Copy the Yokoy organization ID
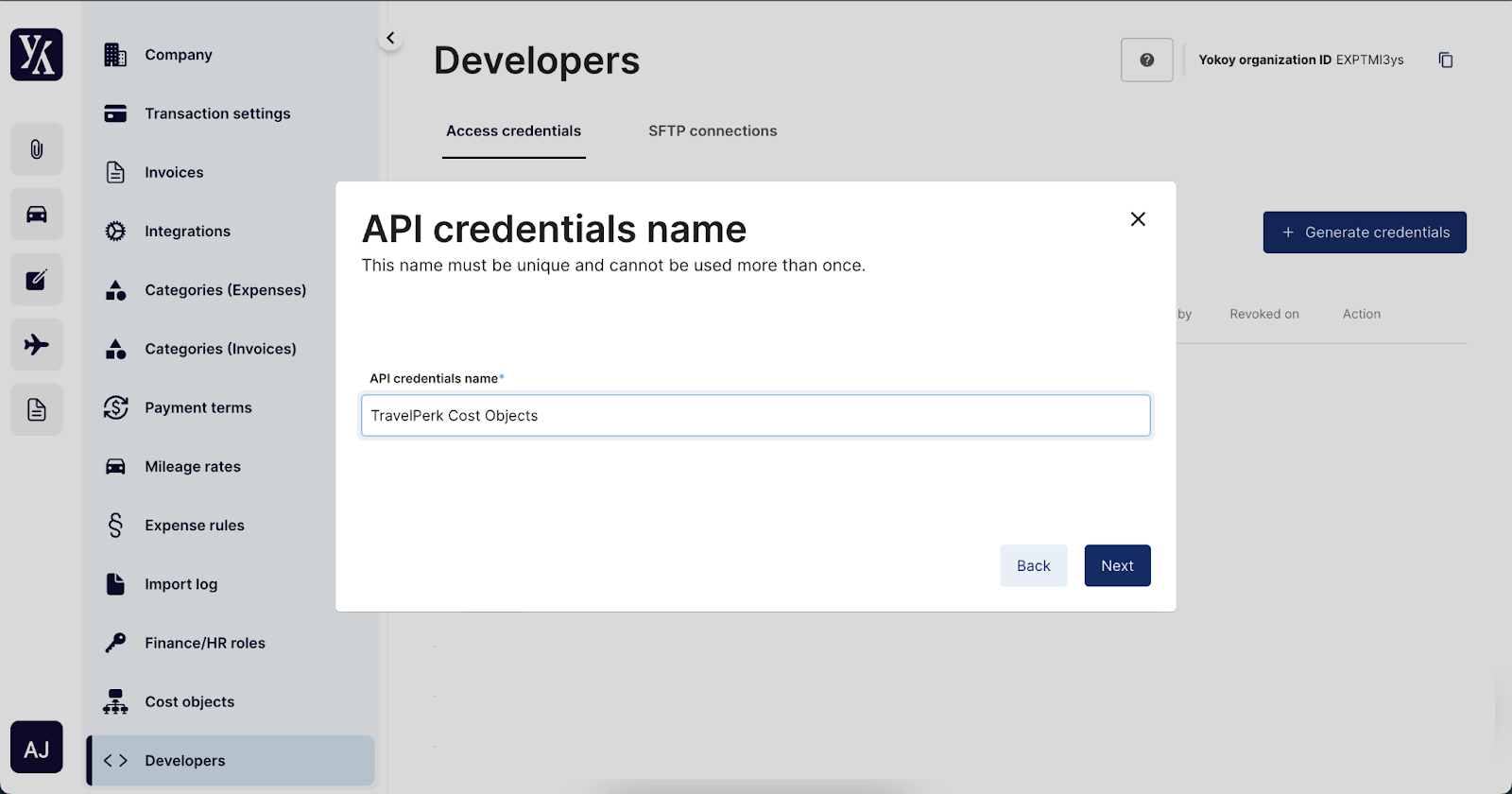 coord(1445,60)
